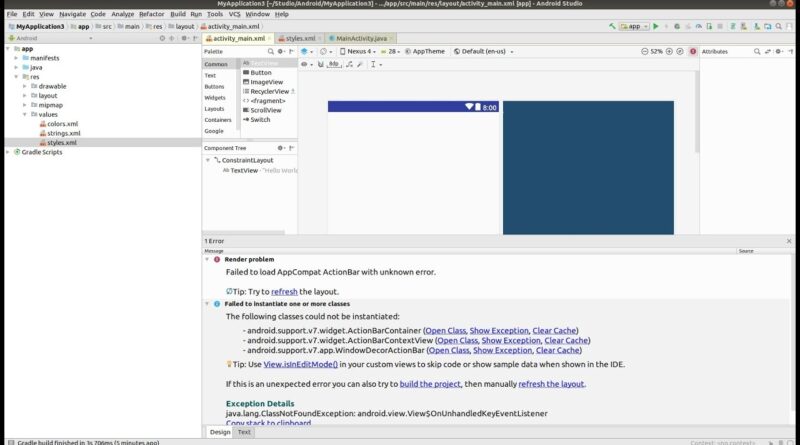
Task: Select RecyclerView in the Palette list
Action: (x=269, y=91)
